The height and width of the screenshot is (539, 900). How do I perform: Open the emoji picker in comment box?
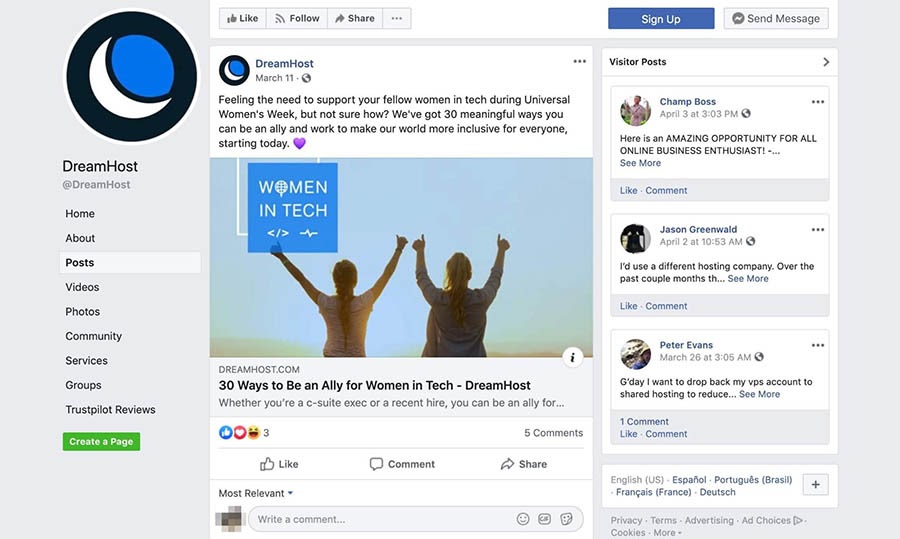[523, 519]
